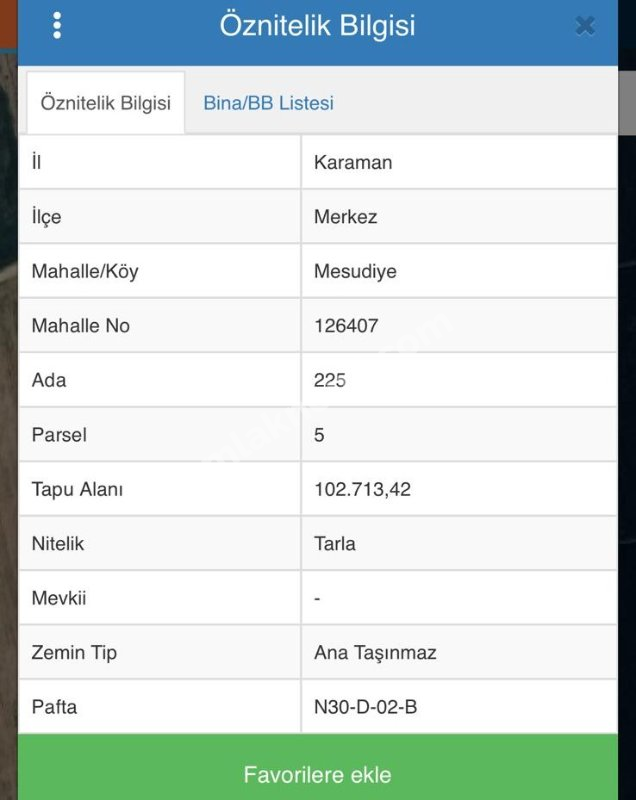Screen dimensions: 636x800
Task: Switch to Bina/BB Listesi tab
Action: coord(268,103)
